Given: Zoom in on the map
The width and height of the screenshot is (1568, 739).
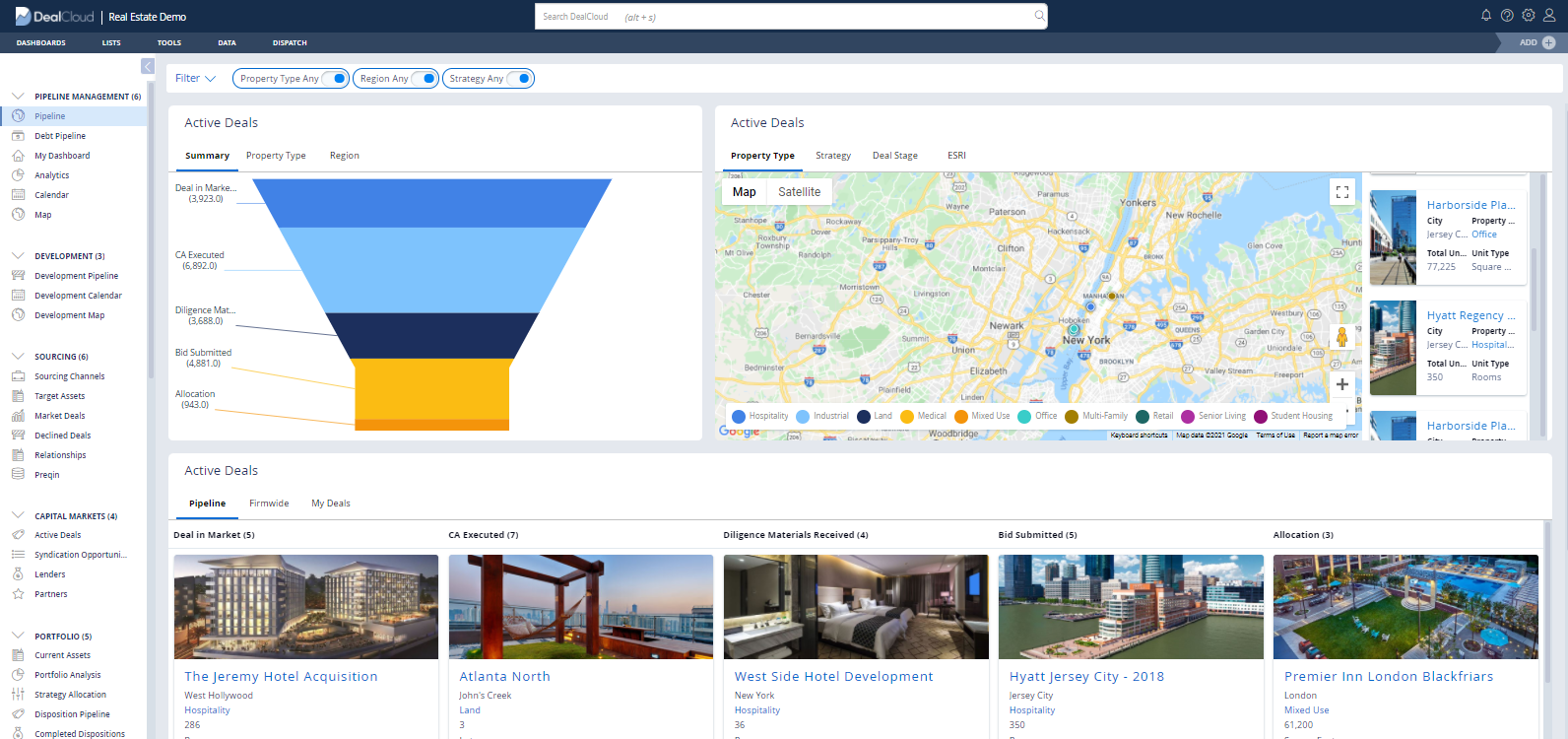Looking at the screenshot, I should pos(1341,384).
